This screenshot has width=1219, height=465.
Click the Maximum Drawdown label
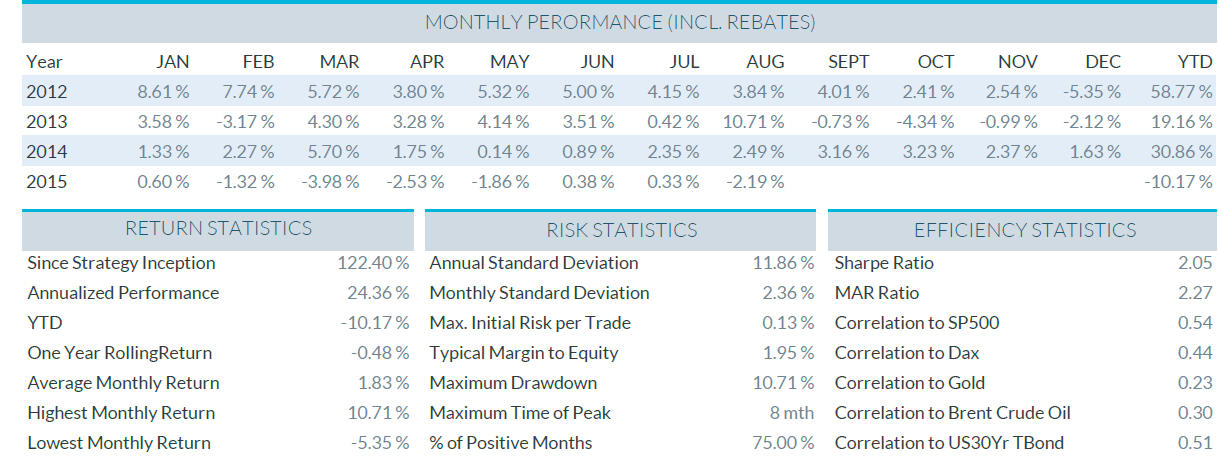tap(513, 383)
